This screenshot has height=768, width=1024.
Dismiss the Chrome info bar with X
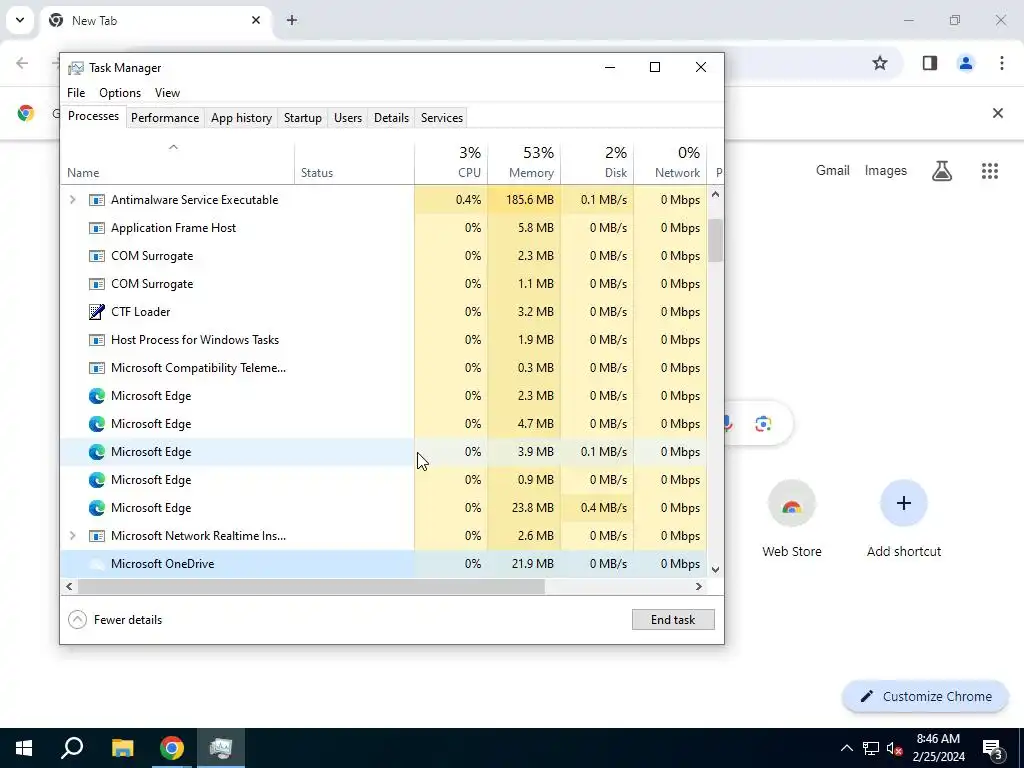click(x=997, y=113)
